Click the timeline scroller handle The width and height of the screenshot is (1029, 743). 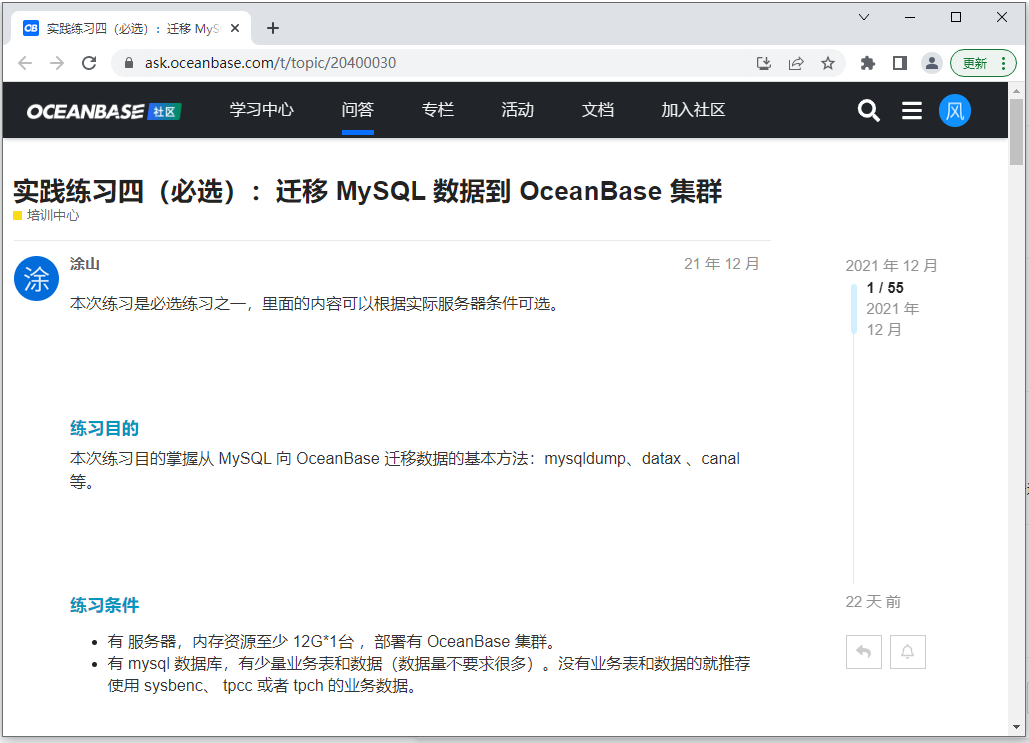(x=854, y=308)
